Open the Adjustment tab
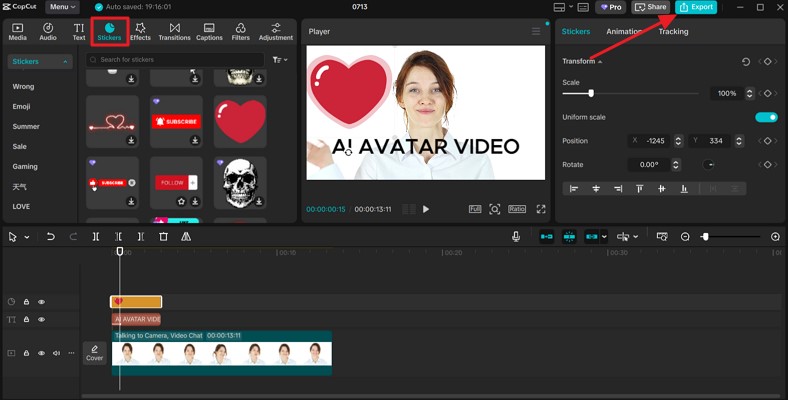Viewport: 788px width, 400px height. [x=276, y=32]
